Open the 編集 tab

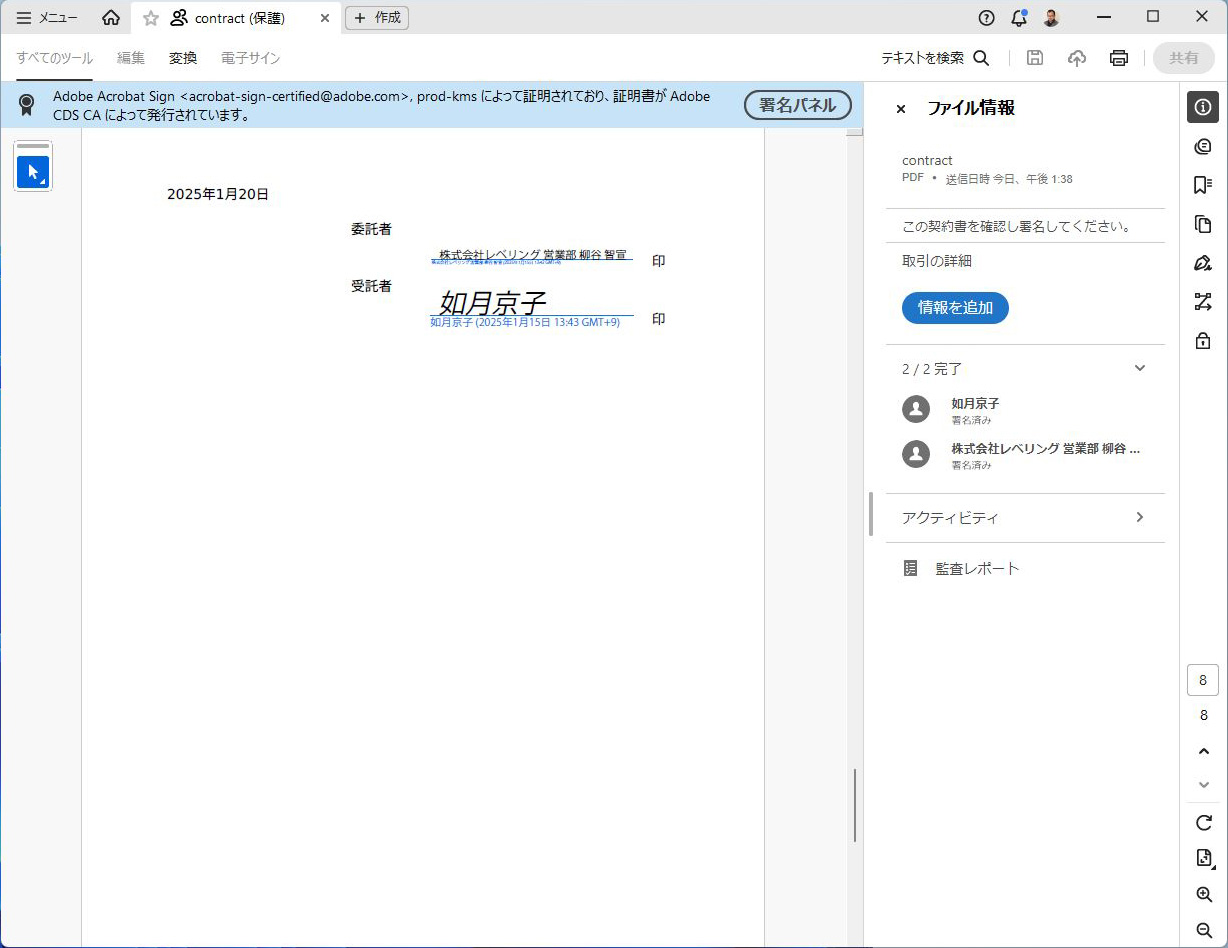pyautogui.click(x=131, y=58)
